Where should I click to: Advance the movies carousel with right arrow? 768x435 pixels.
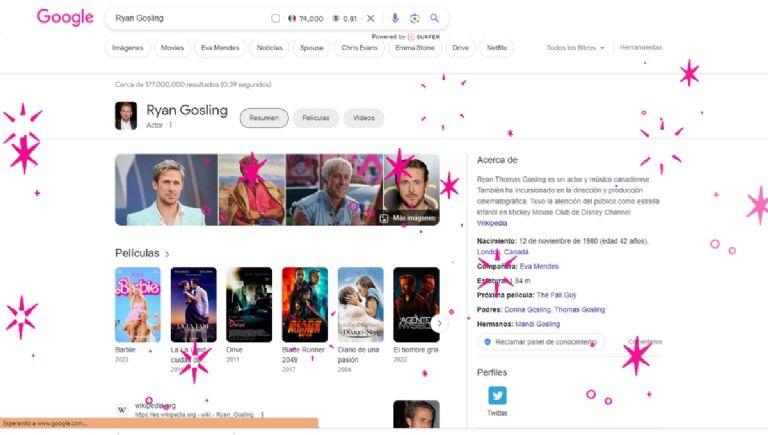[x=439, y=323]
